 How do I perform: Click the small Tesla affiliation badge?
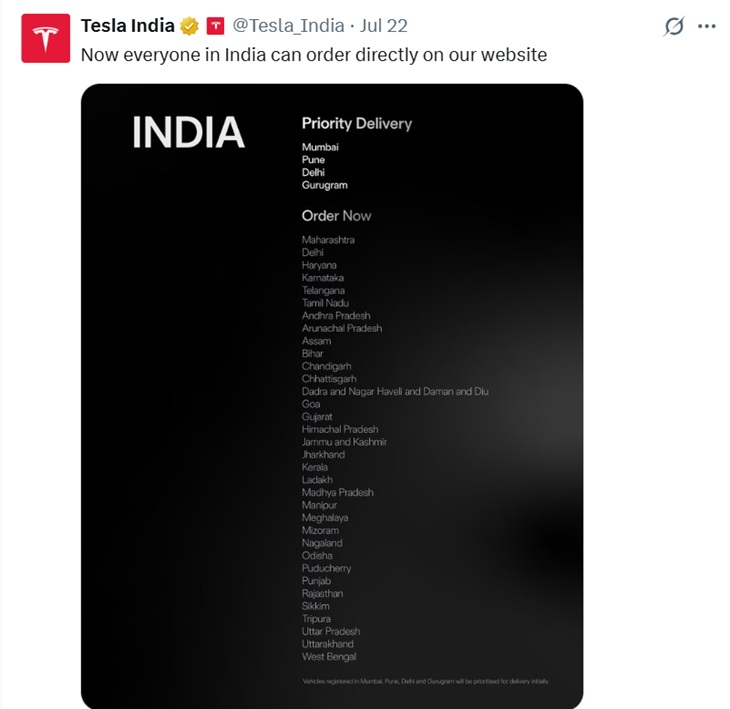pos(215,26)
